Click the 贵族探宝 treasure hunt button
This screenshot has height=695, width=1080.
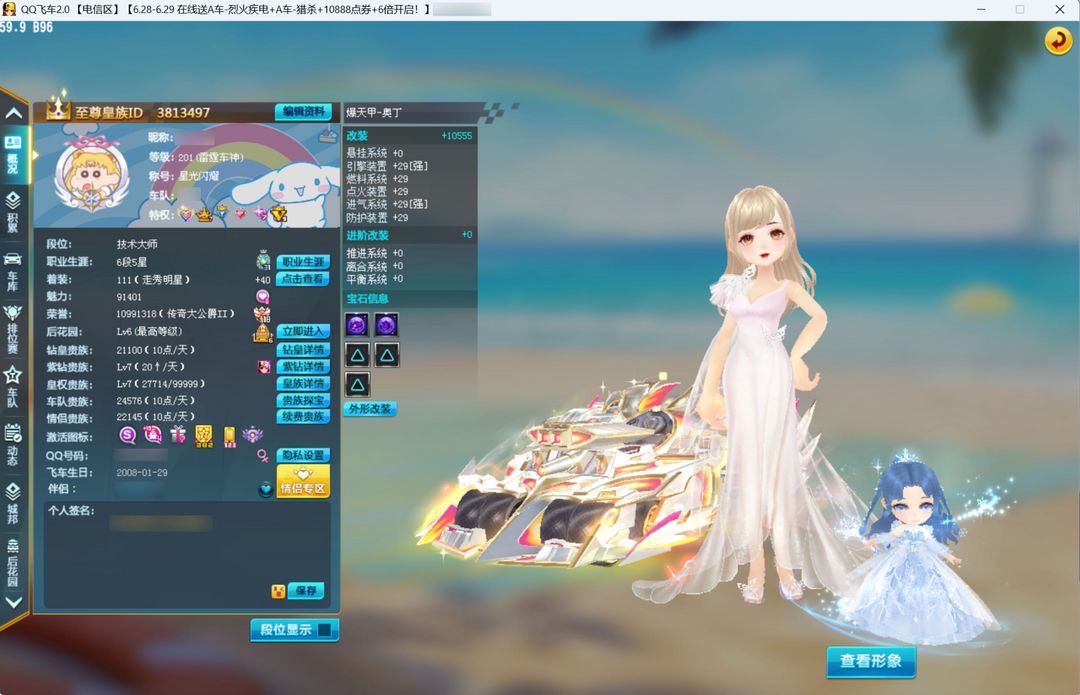(303, 400)
